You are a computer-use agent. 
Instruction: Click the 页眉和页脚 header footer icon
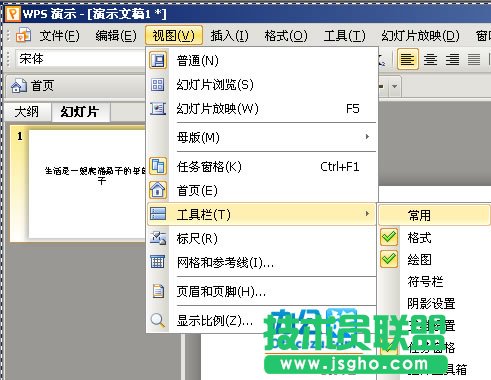[x=158, y=291]
